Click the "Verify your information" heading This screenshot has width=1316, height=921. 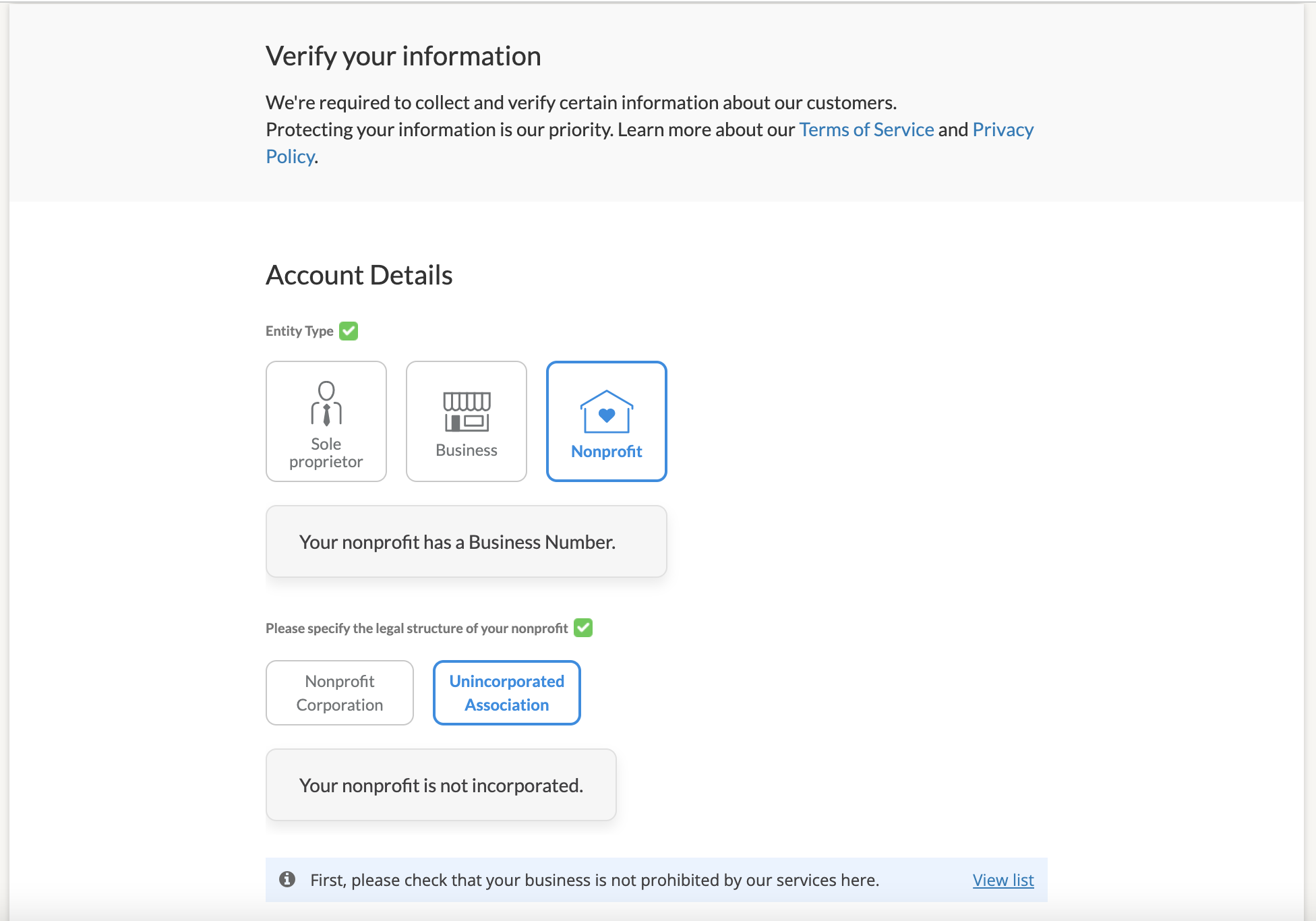403,56
